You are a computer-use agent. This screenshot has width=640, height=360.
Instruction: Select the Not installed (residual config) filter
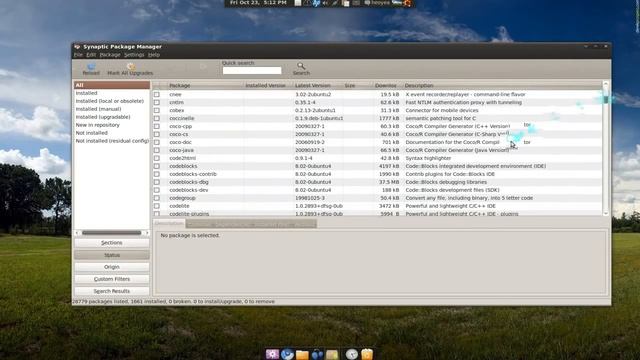(112, 141)
